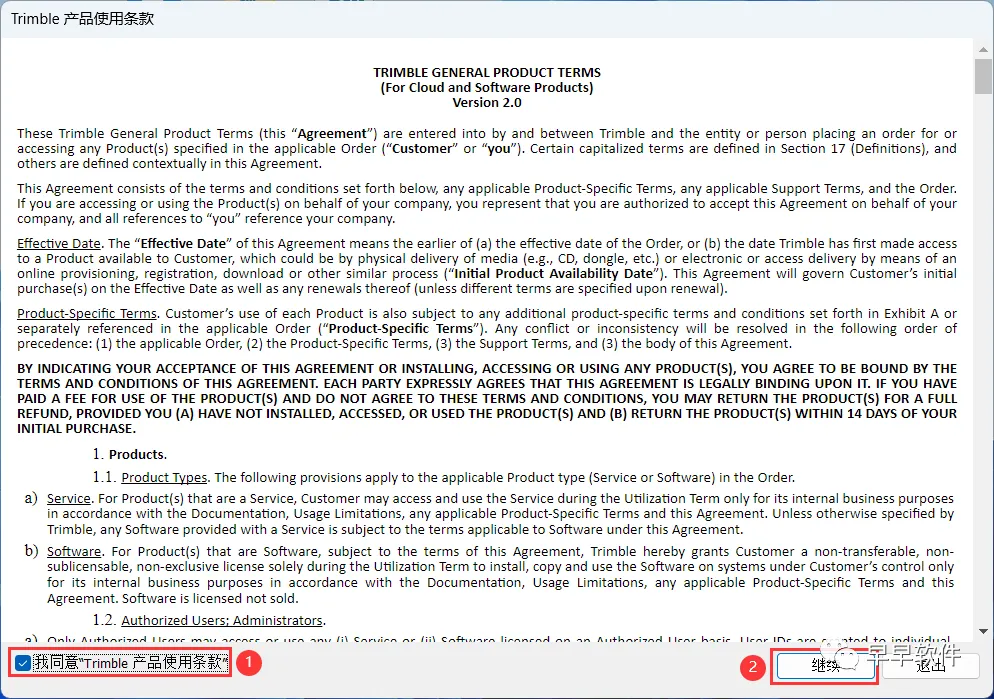
Task: Click the underlined 'Product Types' text
Action: (x=164, y=477)
